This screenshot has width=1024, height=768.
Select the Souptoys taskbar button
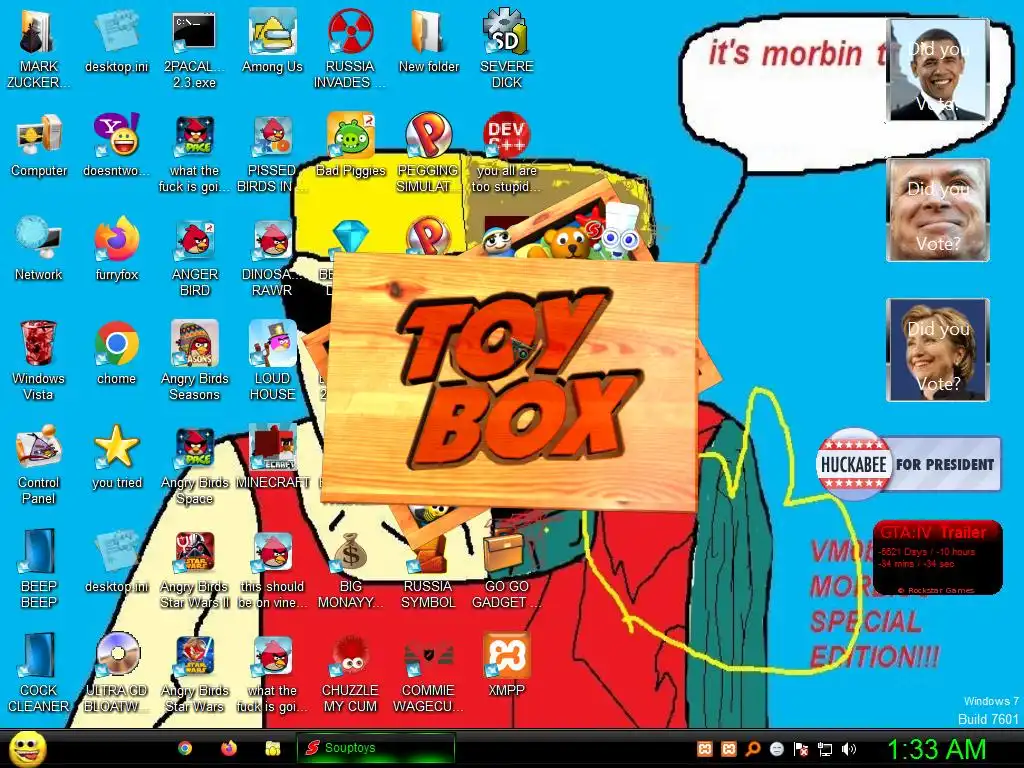[376, 748]
